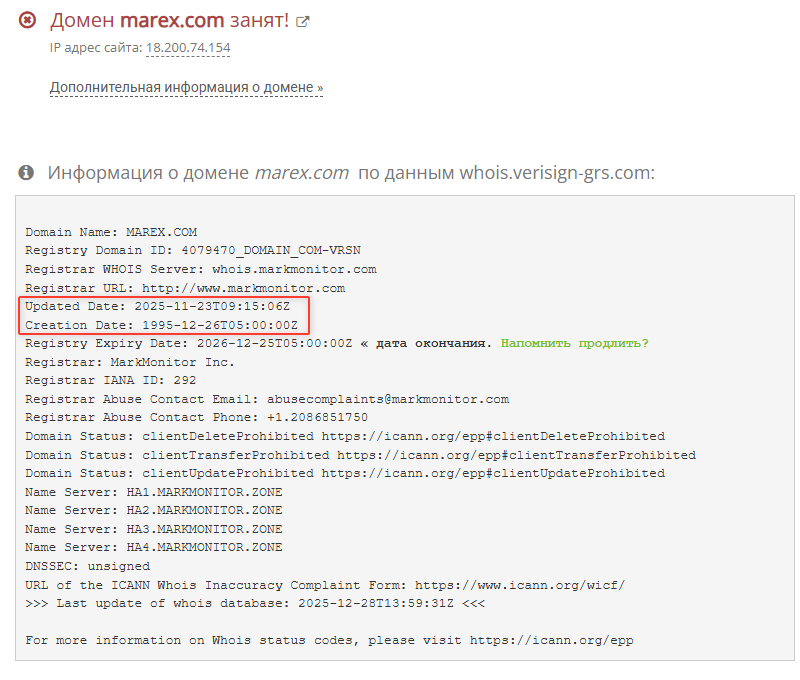This screenshot has height=680, width=800.
Task: Click the Registrar IANA ID: 292 line
Action: coord(111,381)
